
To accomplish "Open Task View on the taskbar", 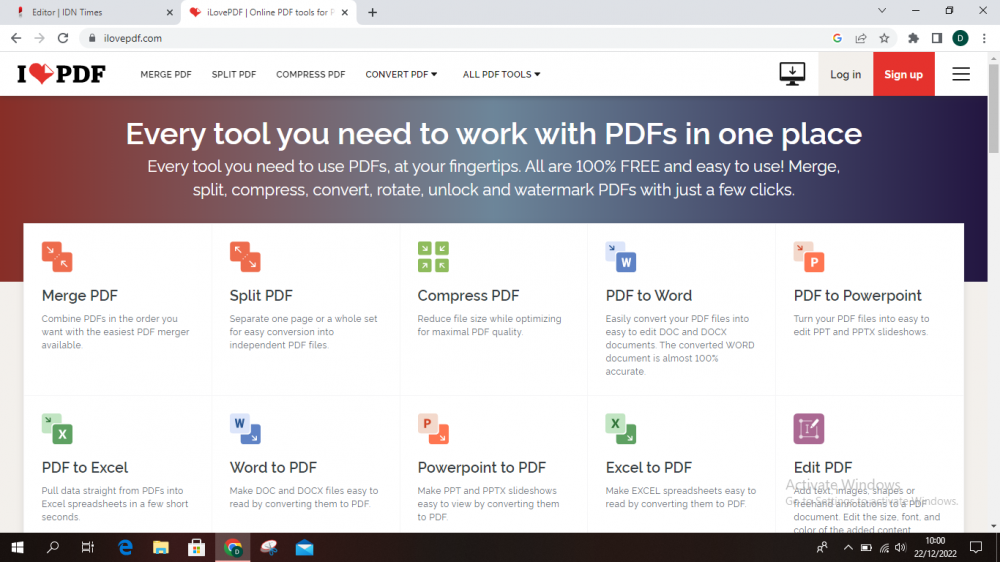I will (88, 547).
